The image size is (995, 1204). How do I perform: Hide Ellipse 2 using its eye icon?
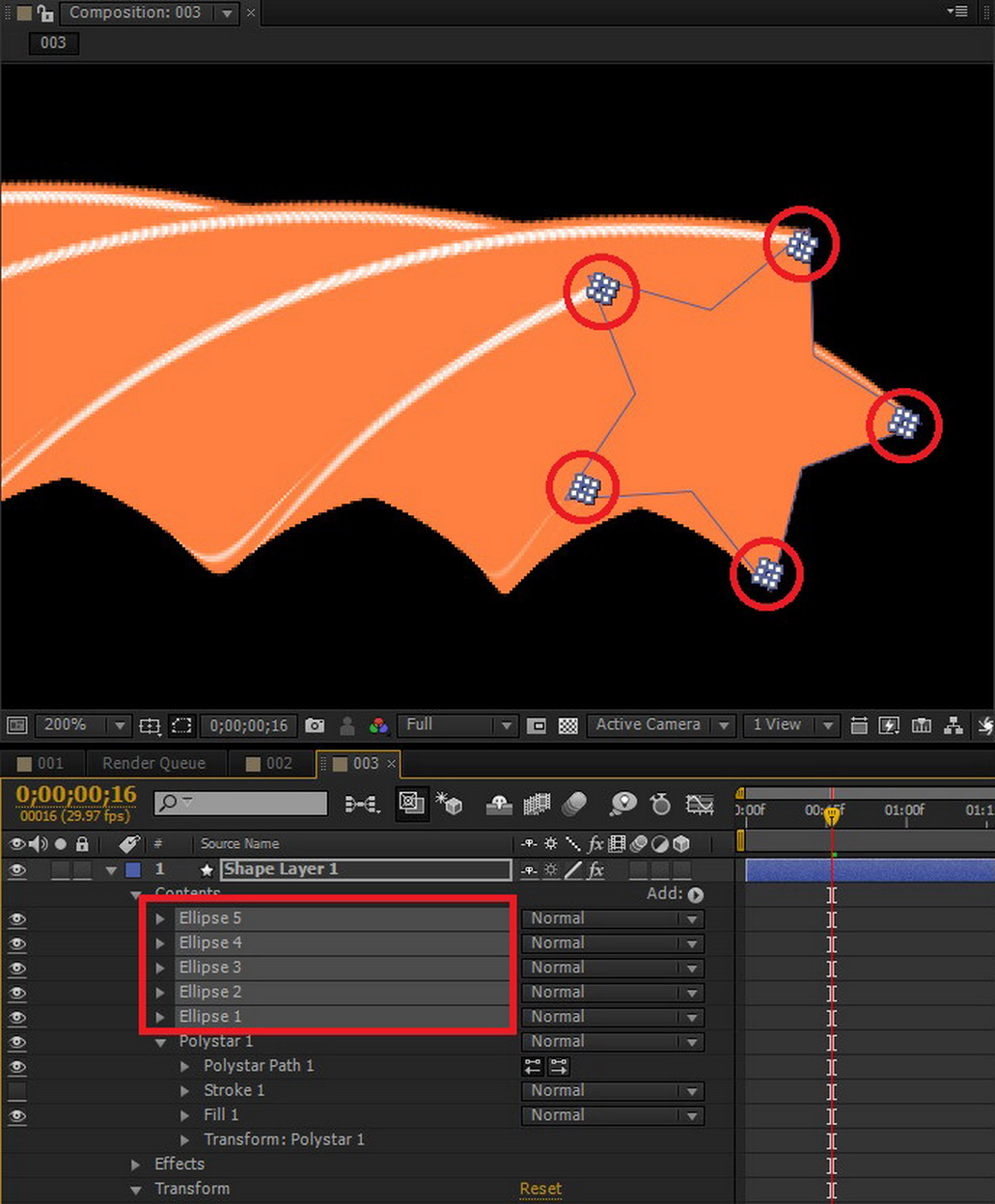[x=17, y=993]
